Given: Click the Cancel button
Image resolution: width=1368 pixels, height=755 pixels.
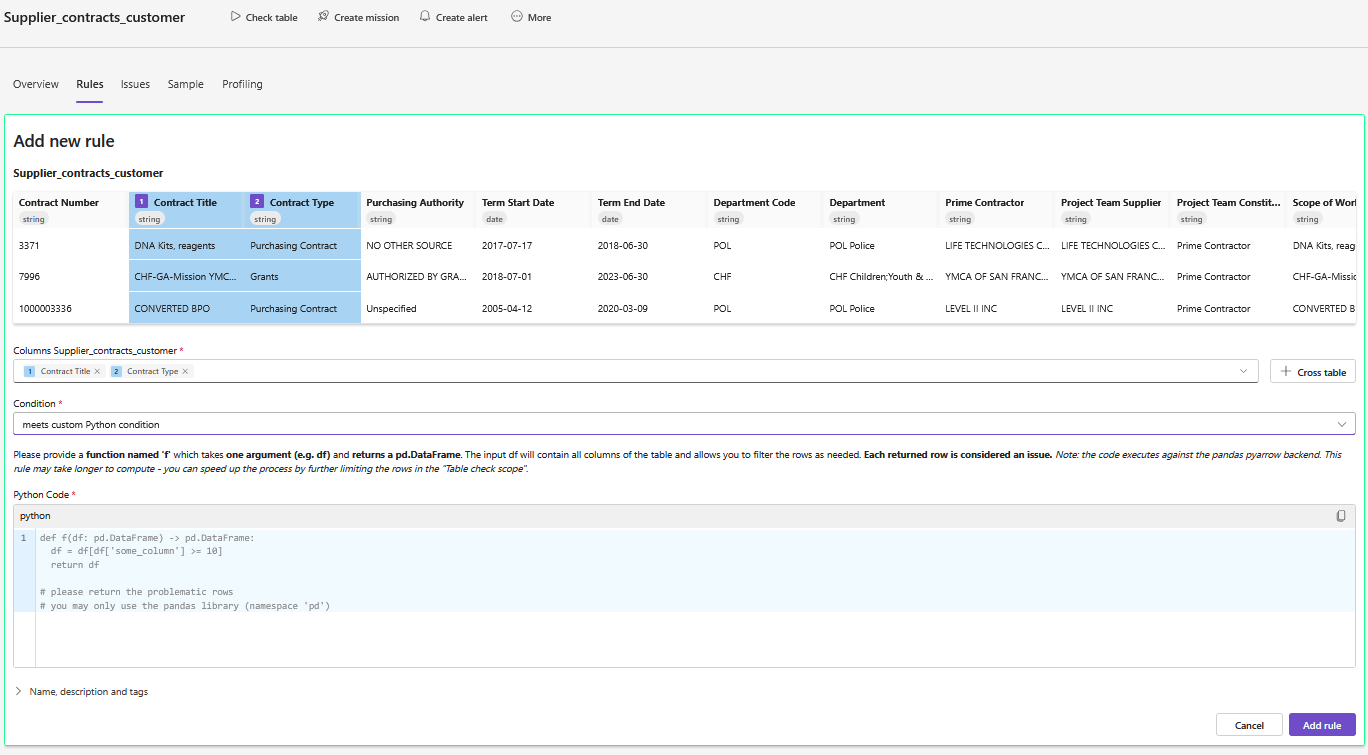Looking at the screenshot, I should coord(1249,725).
